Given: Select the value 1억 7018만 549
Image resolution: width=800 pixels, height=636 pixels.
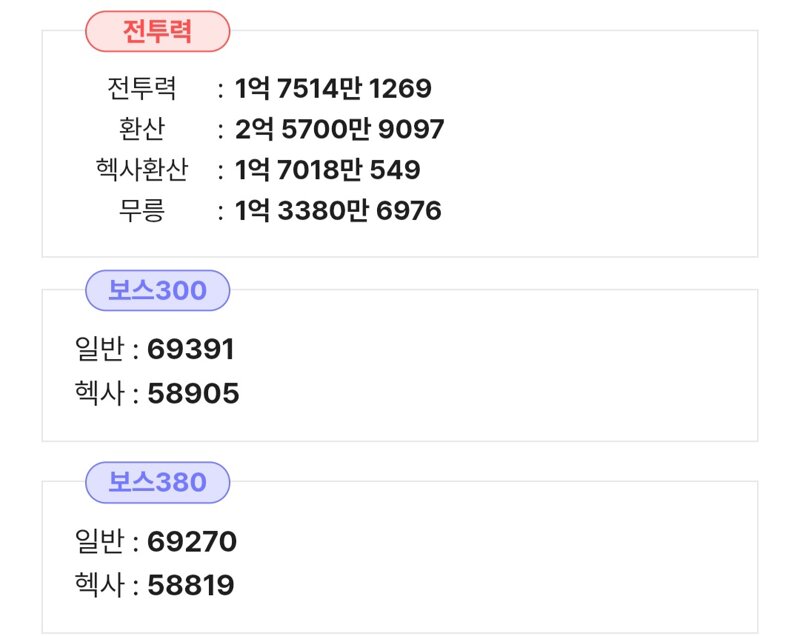Looking at the screenshot, I should pos(328,170).
